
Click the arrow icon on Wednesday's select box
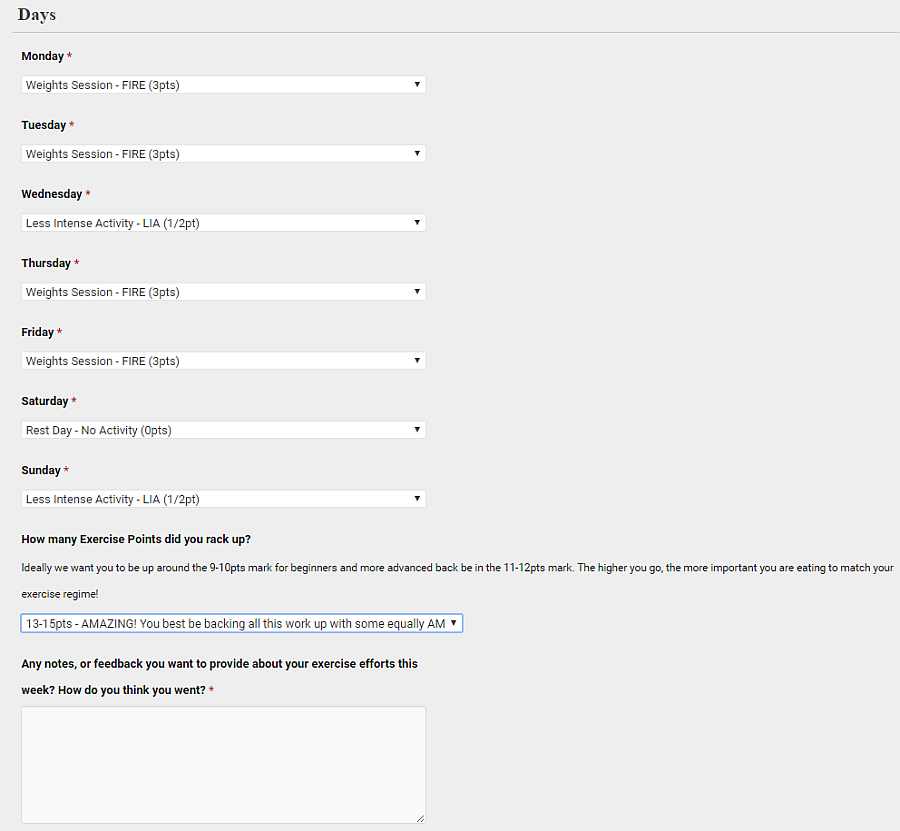417,223
